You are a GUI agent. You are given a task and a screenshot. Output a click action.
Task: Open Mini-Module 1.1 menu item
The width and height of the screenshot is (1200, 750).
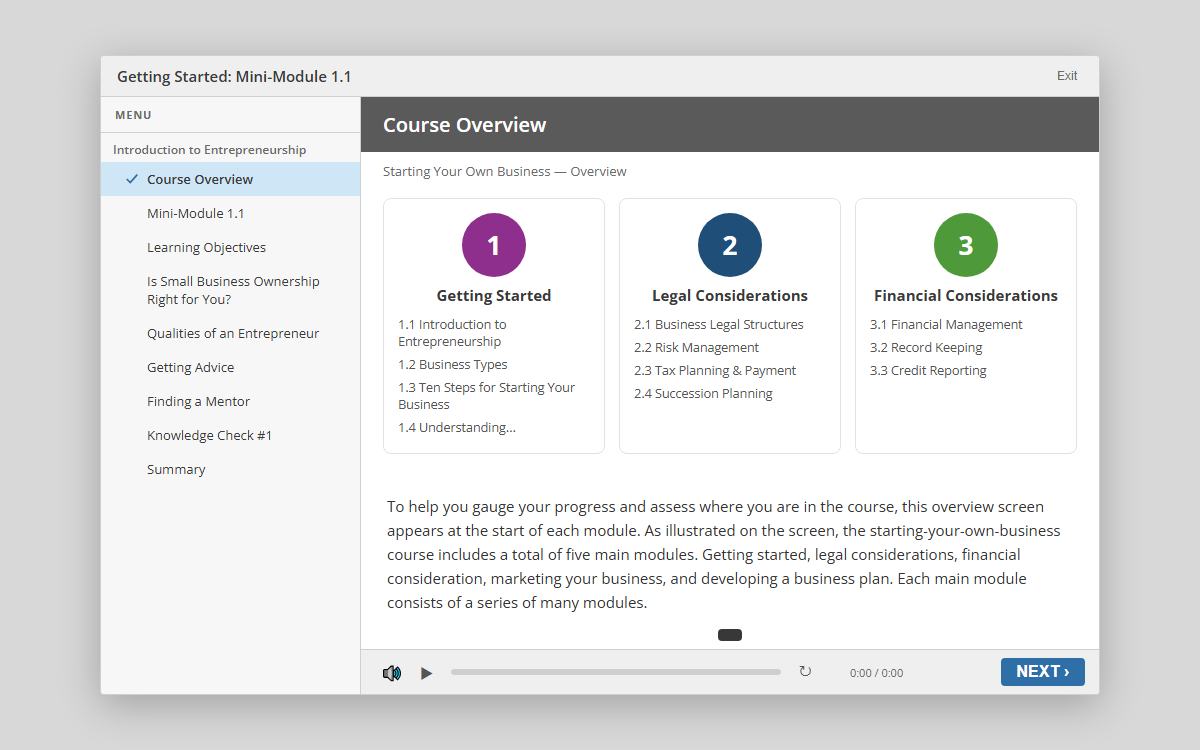(230, 213)
